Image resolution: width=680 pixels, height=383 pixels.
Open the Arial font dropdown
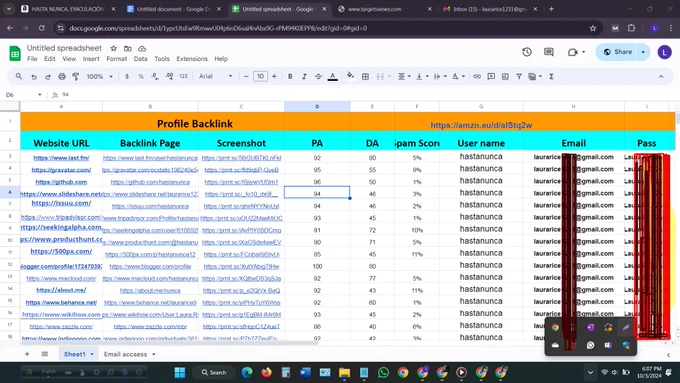[216, 76]
